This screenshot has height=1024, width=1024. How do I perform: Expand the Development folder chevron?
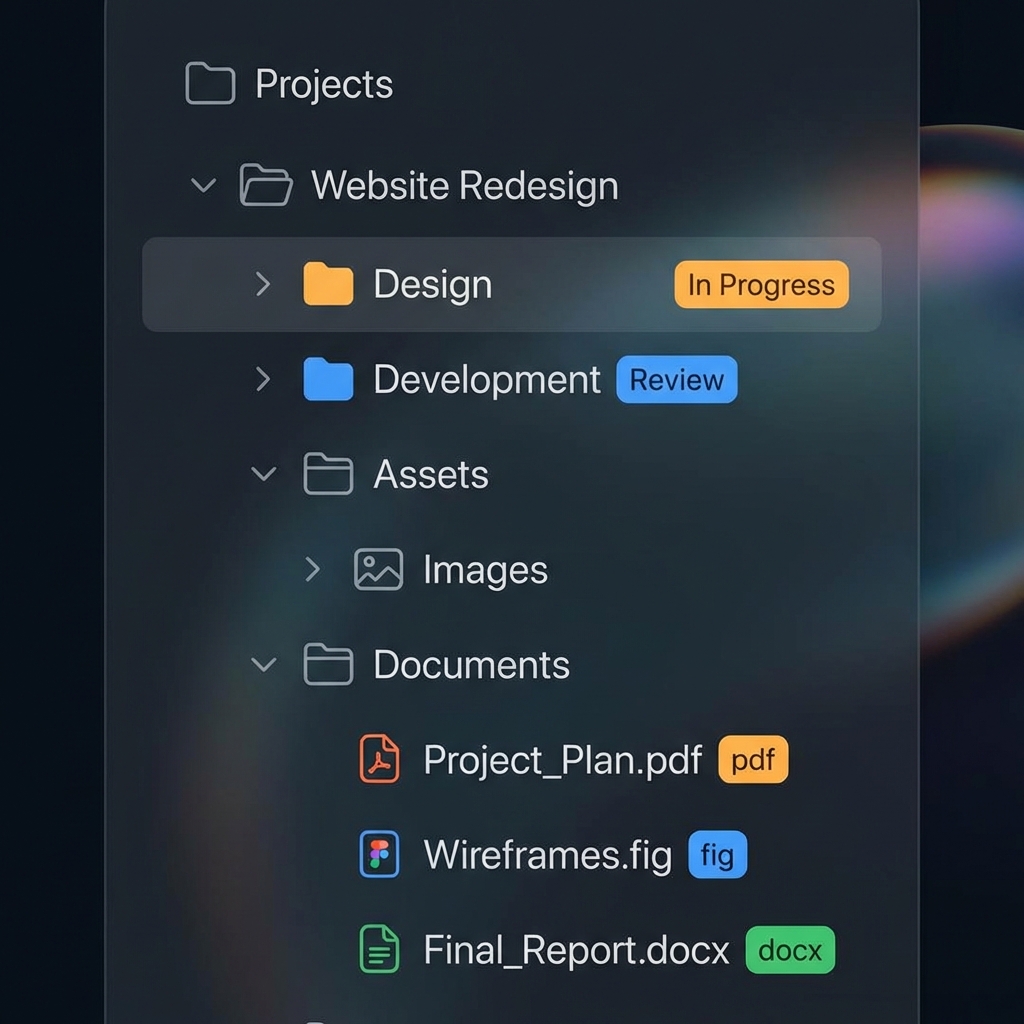(263, 379)
